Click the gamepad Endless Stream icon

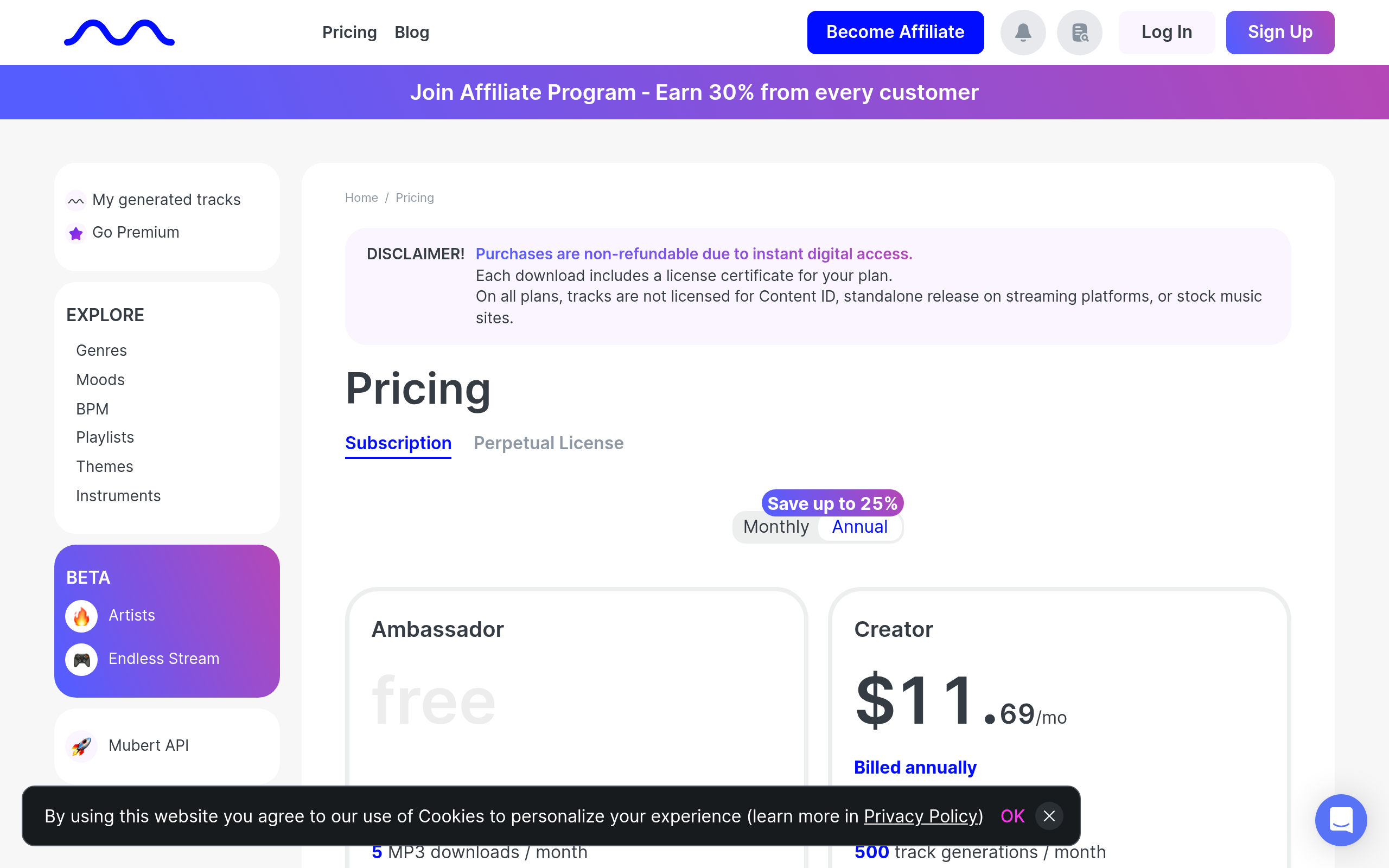[x=81, y=660]
